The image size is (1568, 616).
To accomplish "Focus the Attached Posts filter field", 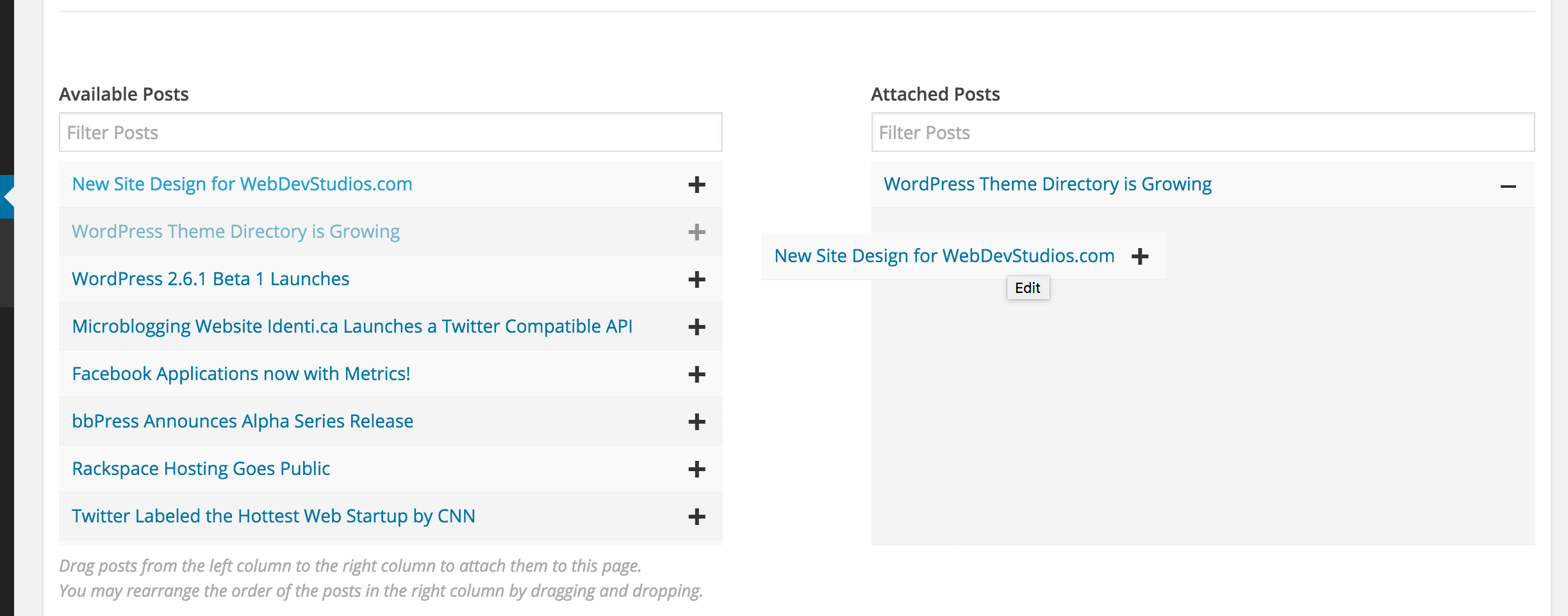I will [1203, 132].
